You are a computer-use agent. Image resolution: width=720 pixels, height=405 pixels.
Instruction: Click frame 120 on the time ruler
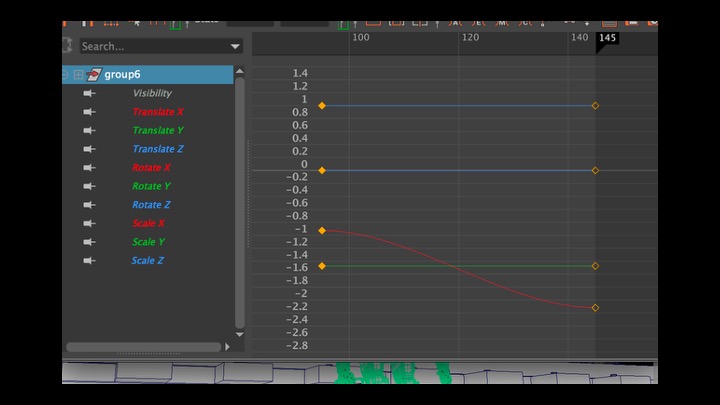(470, 37)
